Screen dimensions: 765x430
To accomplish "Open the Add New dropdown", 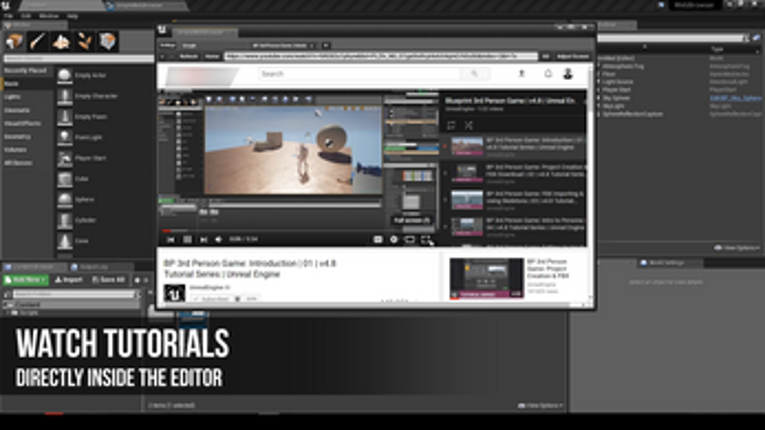I will pos(25,280).
